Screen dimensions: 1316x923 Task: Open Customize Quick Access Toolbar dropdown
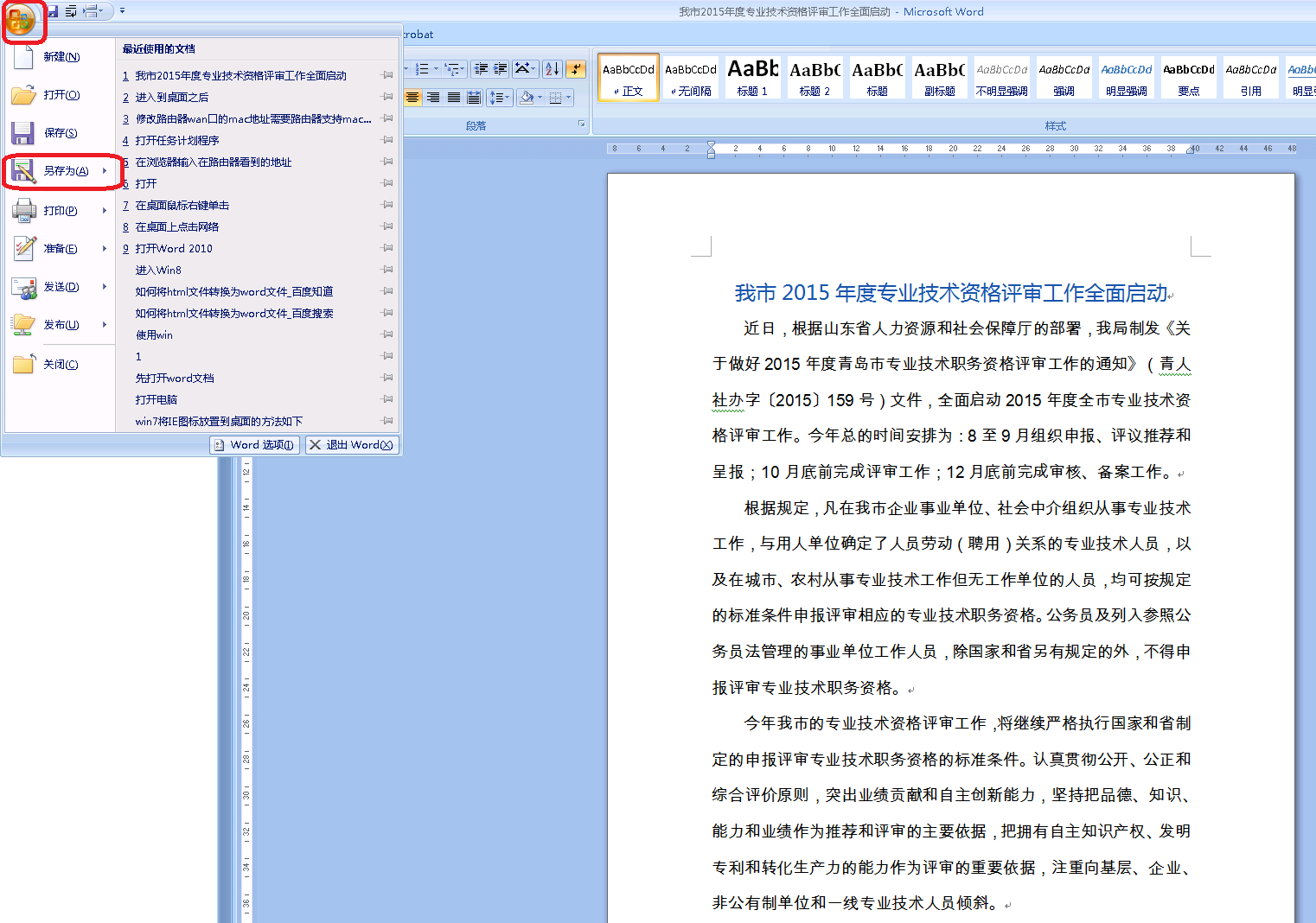pos(122,11)
